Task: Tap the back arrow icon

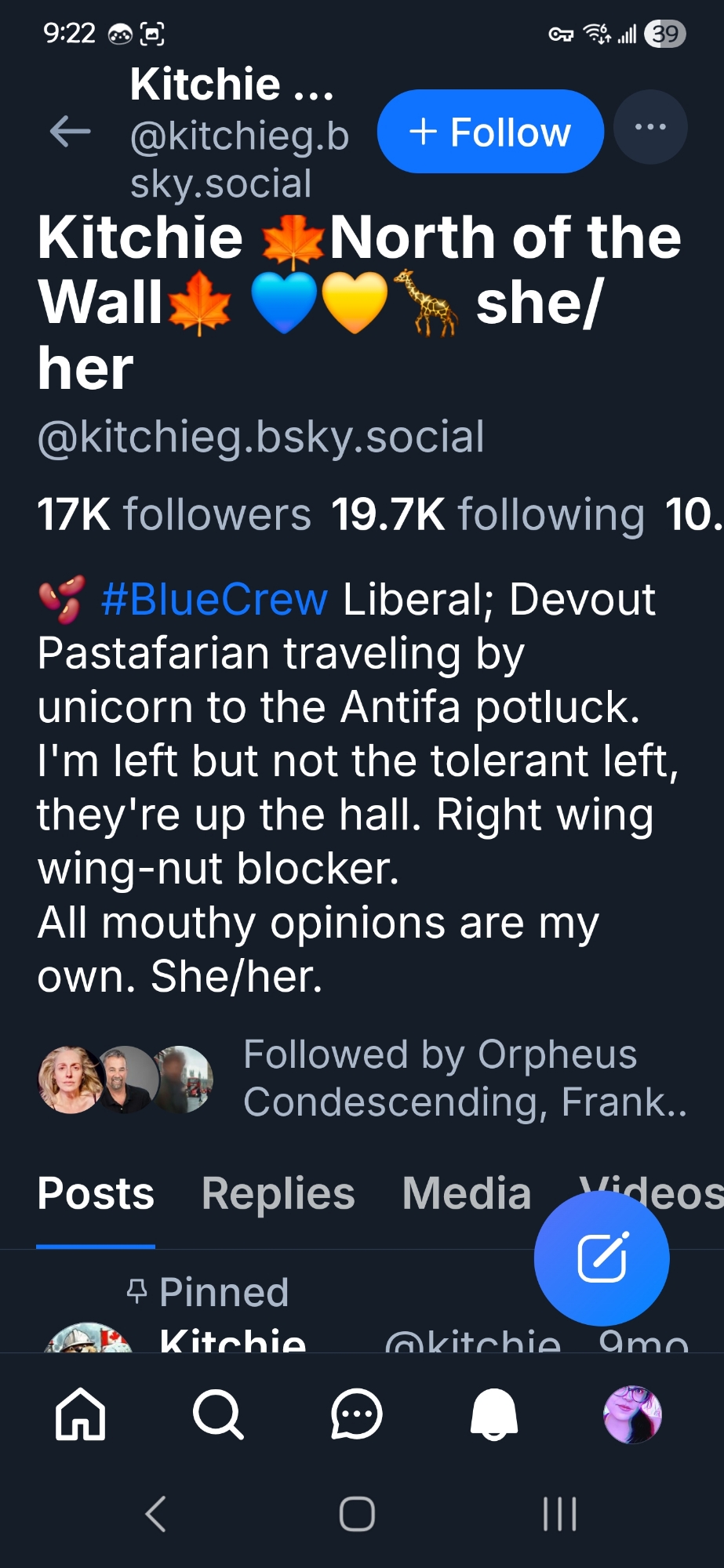Action: [x=70, y=132]
